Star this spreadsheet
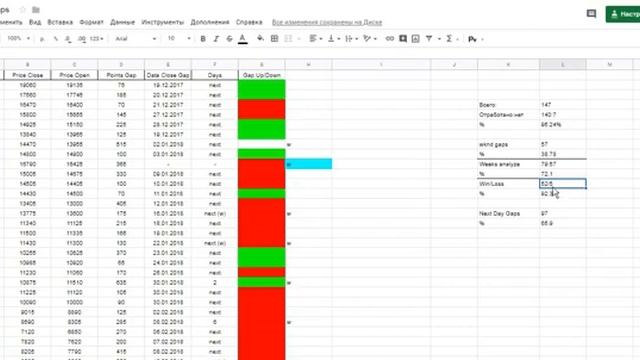 pyautogui.click(x=23, y=9)
